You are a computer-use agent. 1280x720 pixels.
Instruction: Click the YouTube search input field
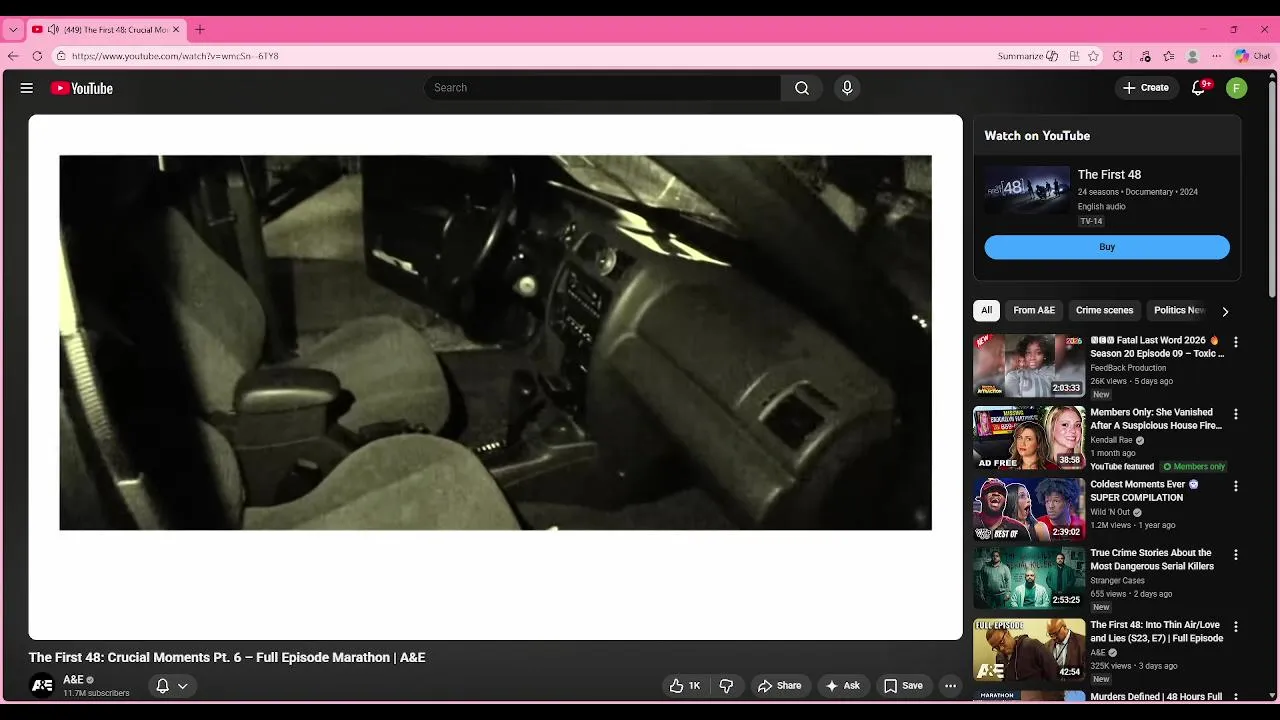tap(603, 88)
